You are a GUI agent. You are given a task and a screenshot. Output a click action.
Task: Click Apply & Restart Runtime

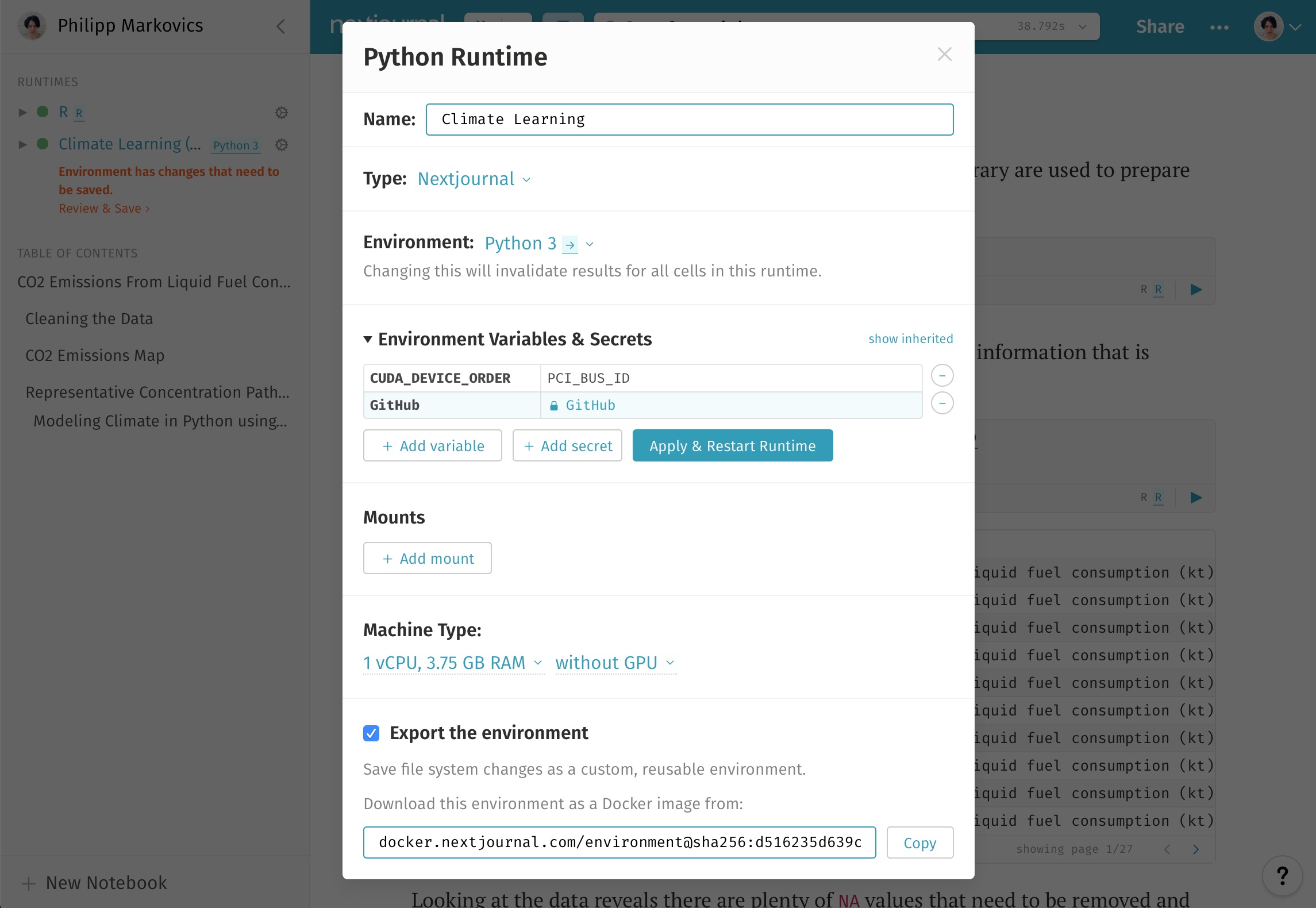tap(733, 446)
